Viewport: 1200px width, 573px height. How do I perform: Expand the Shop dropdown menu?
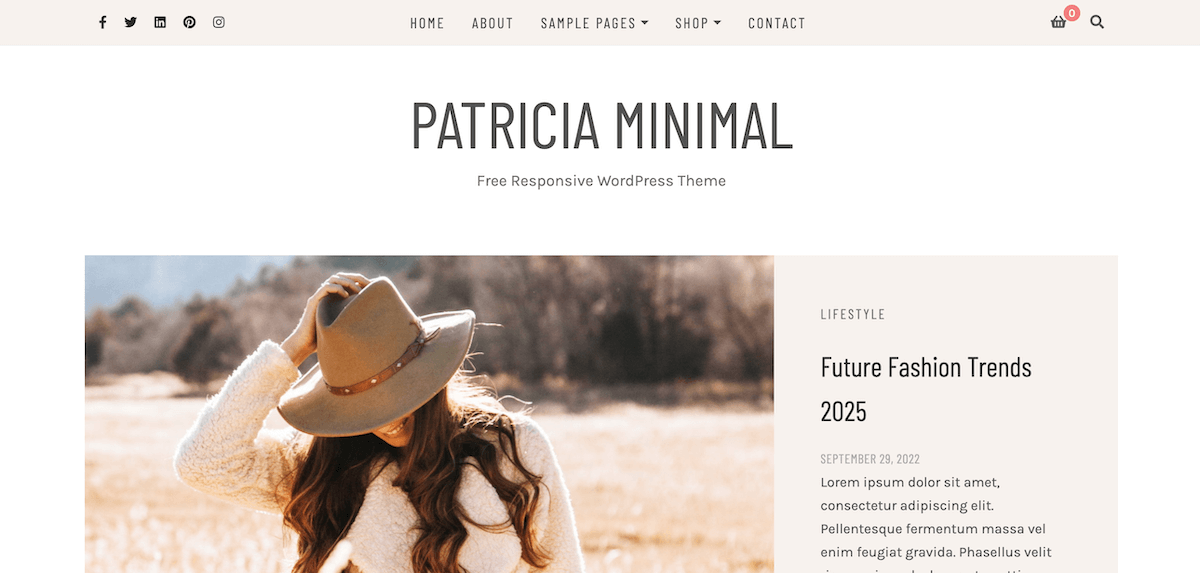point(698,23)
